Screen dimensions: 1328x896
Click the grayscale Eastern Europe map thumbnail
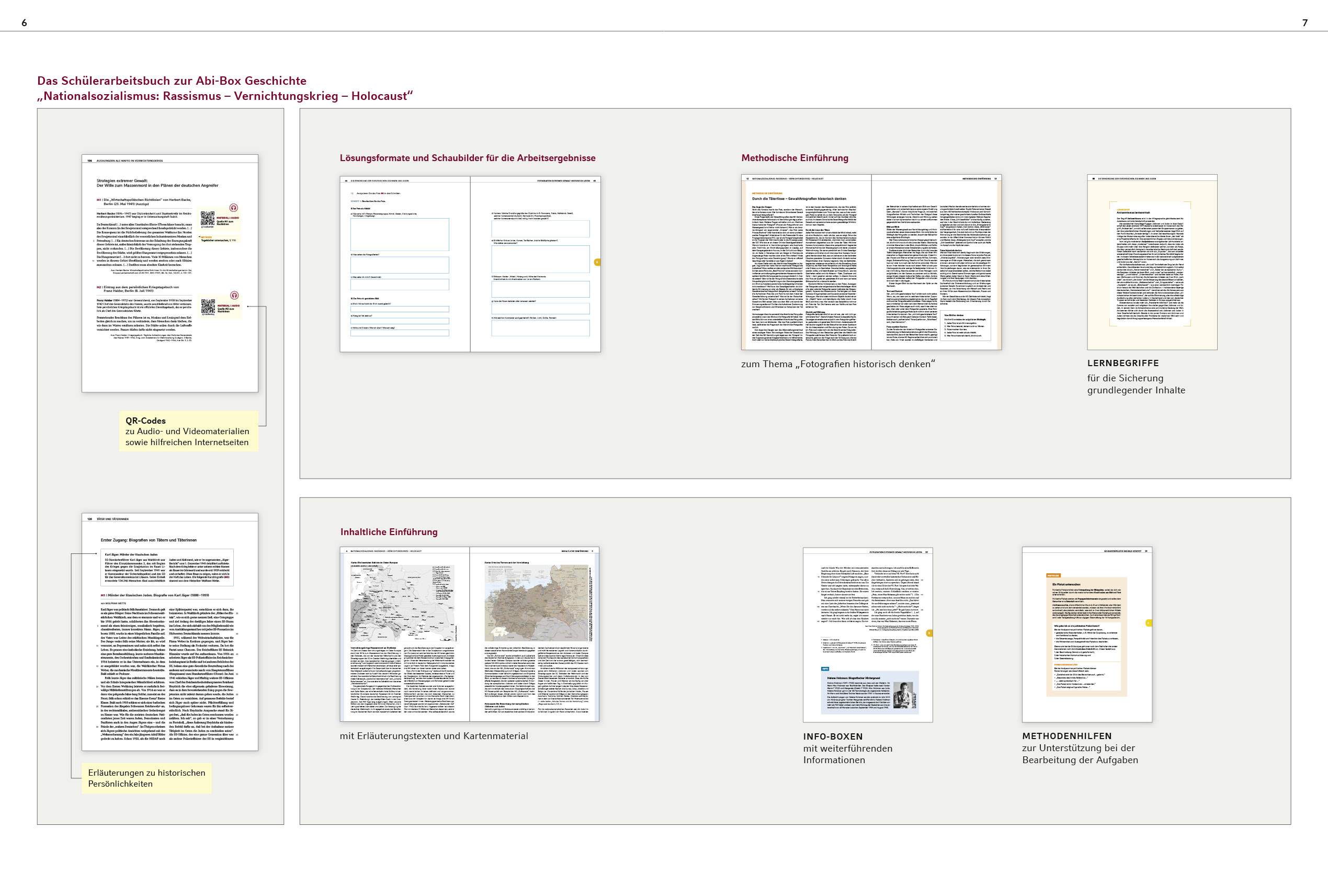(403, 604)
